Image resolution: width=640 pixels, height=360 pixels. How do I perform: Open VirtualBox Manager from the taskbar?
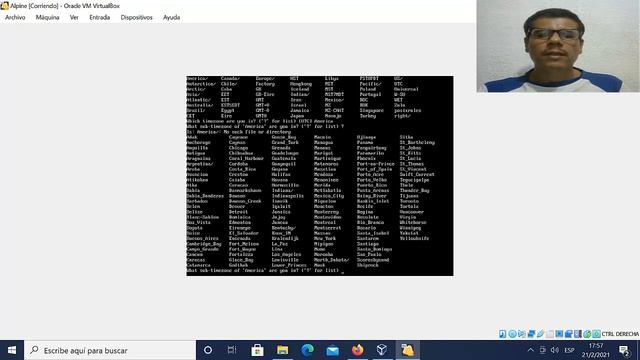(382, 350)
